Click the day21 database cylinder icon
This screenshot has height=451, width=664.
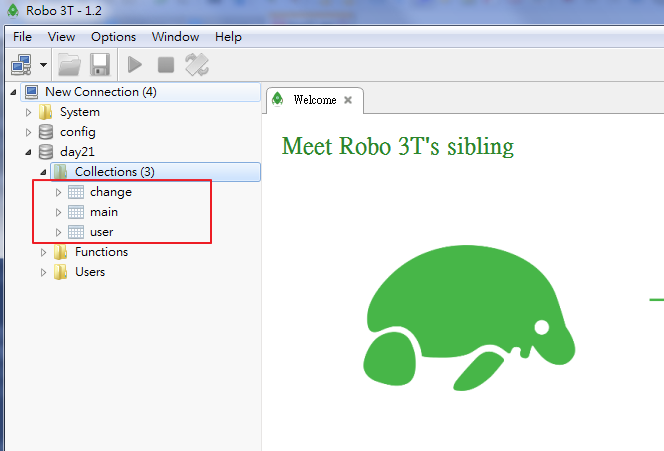46,152
